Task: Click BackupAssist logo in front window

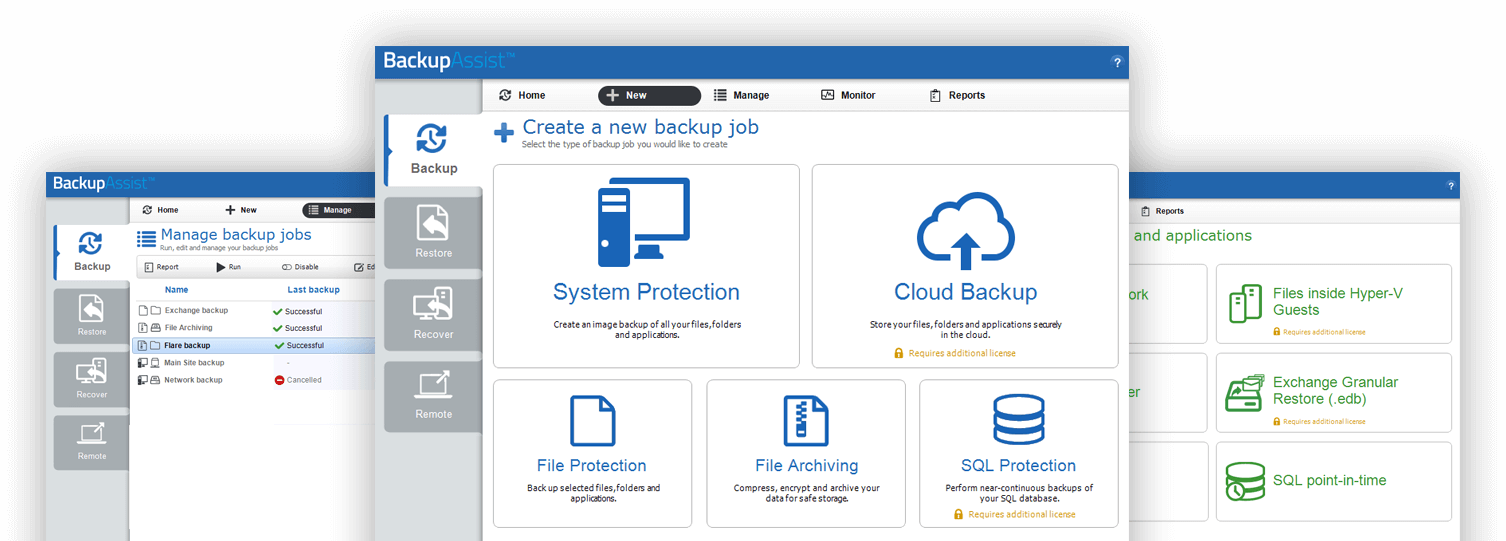Action: [449, 61]
